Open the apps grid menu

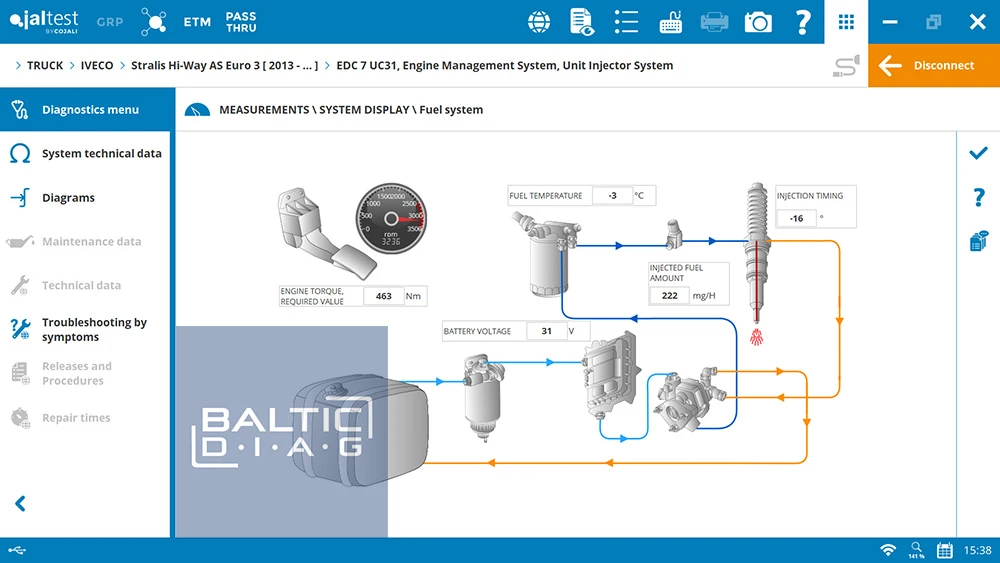pyautogui.click(x=846, y=22)
